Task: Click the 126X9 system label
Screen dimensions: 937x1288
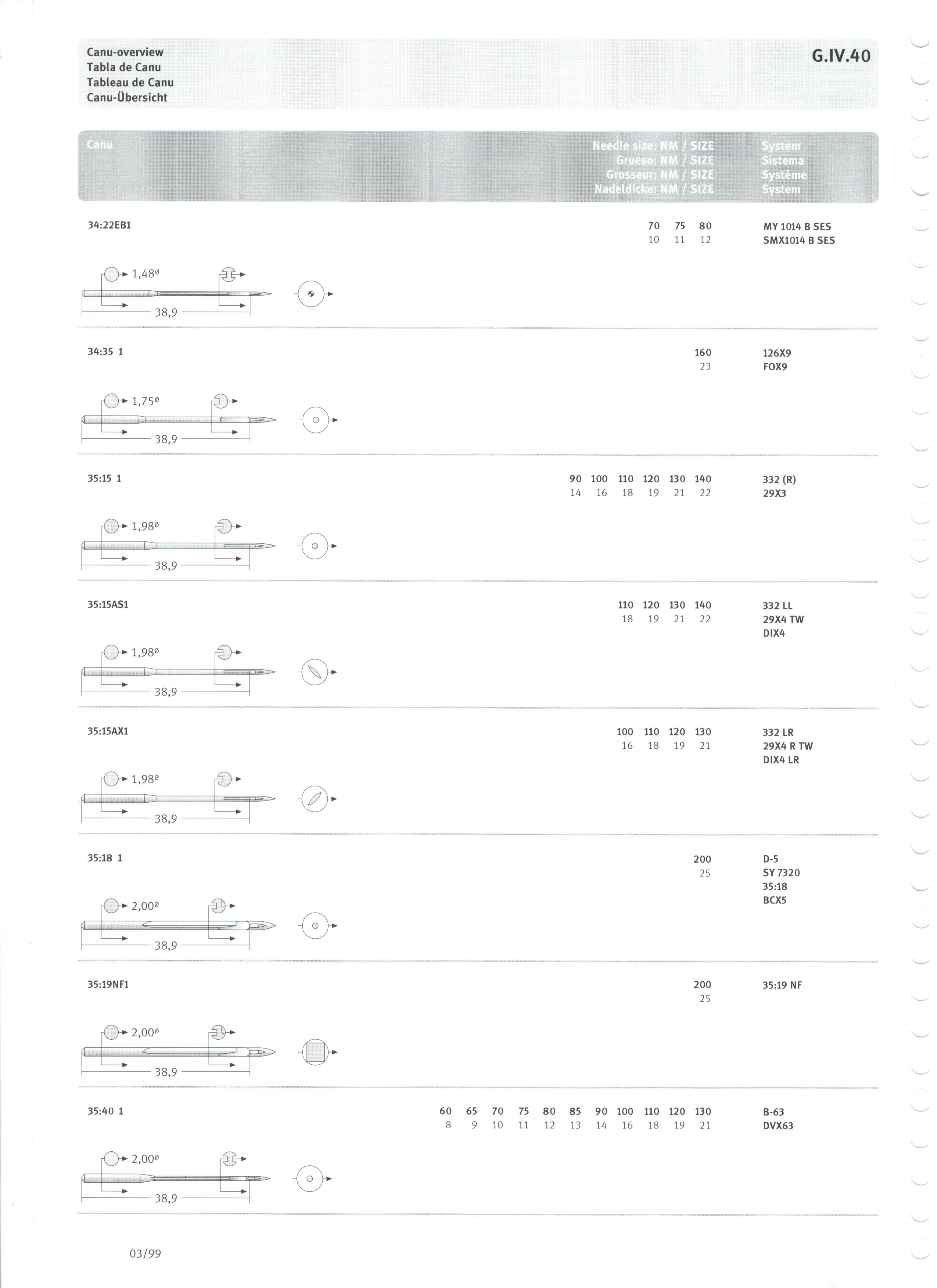Action: (x=777, y=353)
